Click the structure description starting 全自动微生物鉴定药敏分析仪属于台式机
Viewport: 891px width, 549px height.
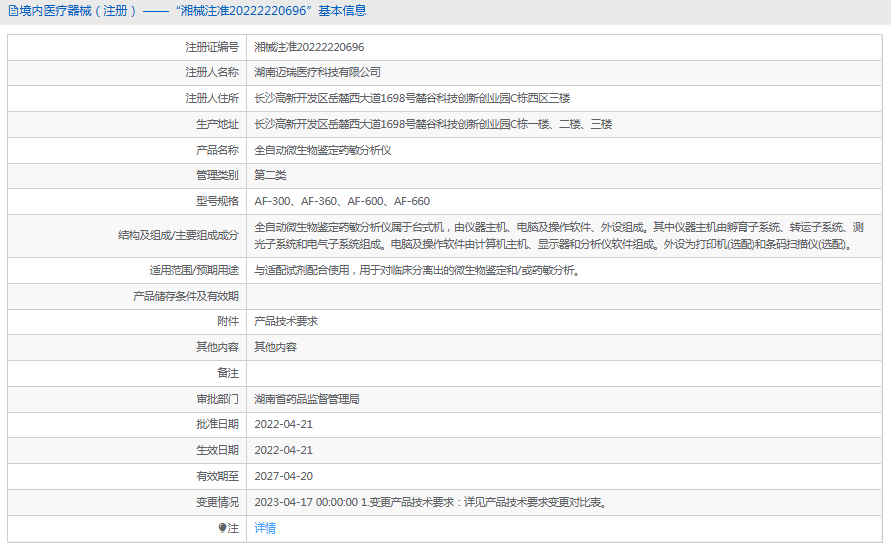pyautogui.click(x=559, y=236)
